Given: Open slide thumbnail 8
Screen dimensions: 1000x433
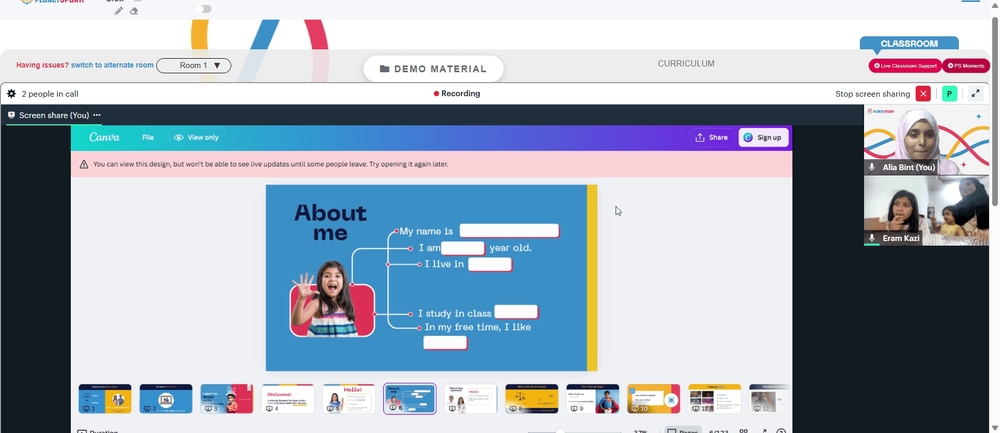Looking at the screenshot, I should tap(532, 399).
